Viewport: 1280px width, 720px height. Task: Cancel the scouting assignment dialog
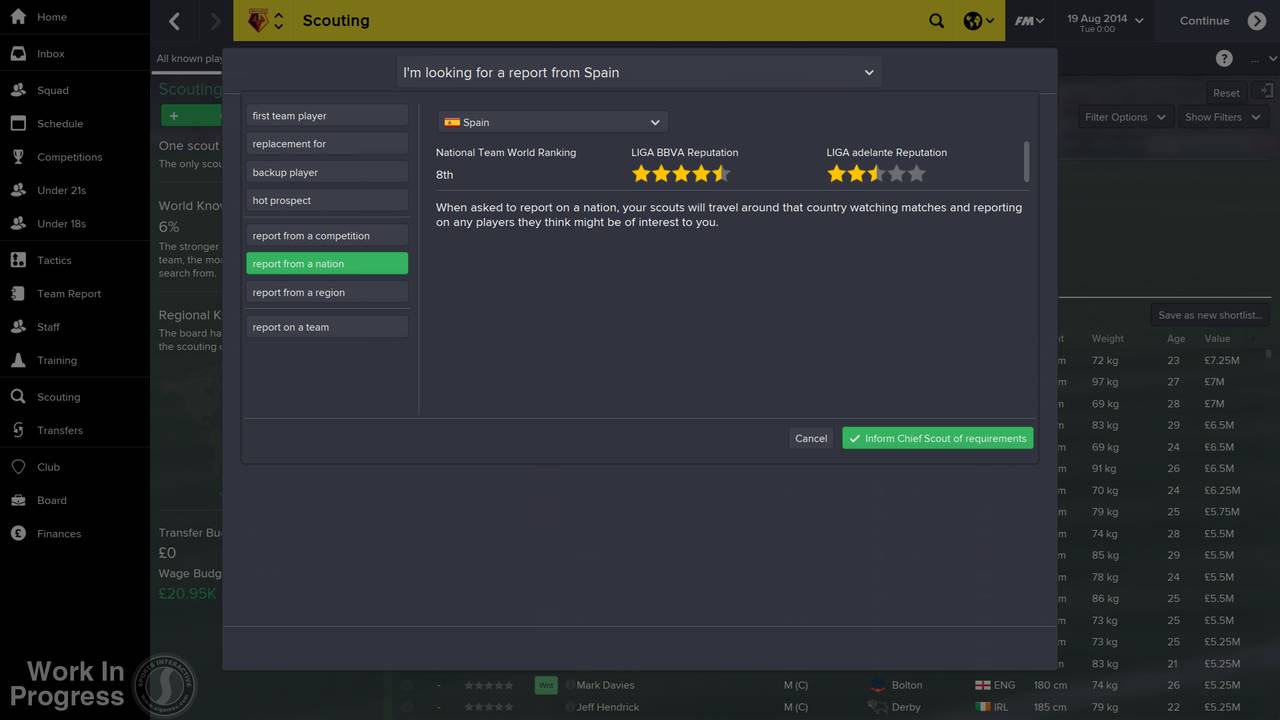click(810, 438)
